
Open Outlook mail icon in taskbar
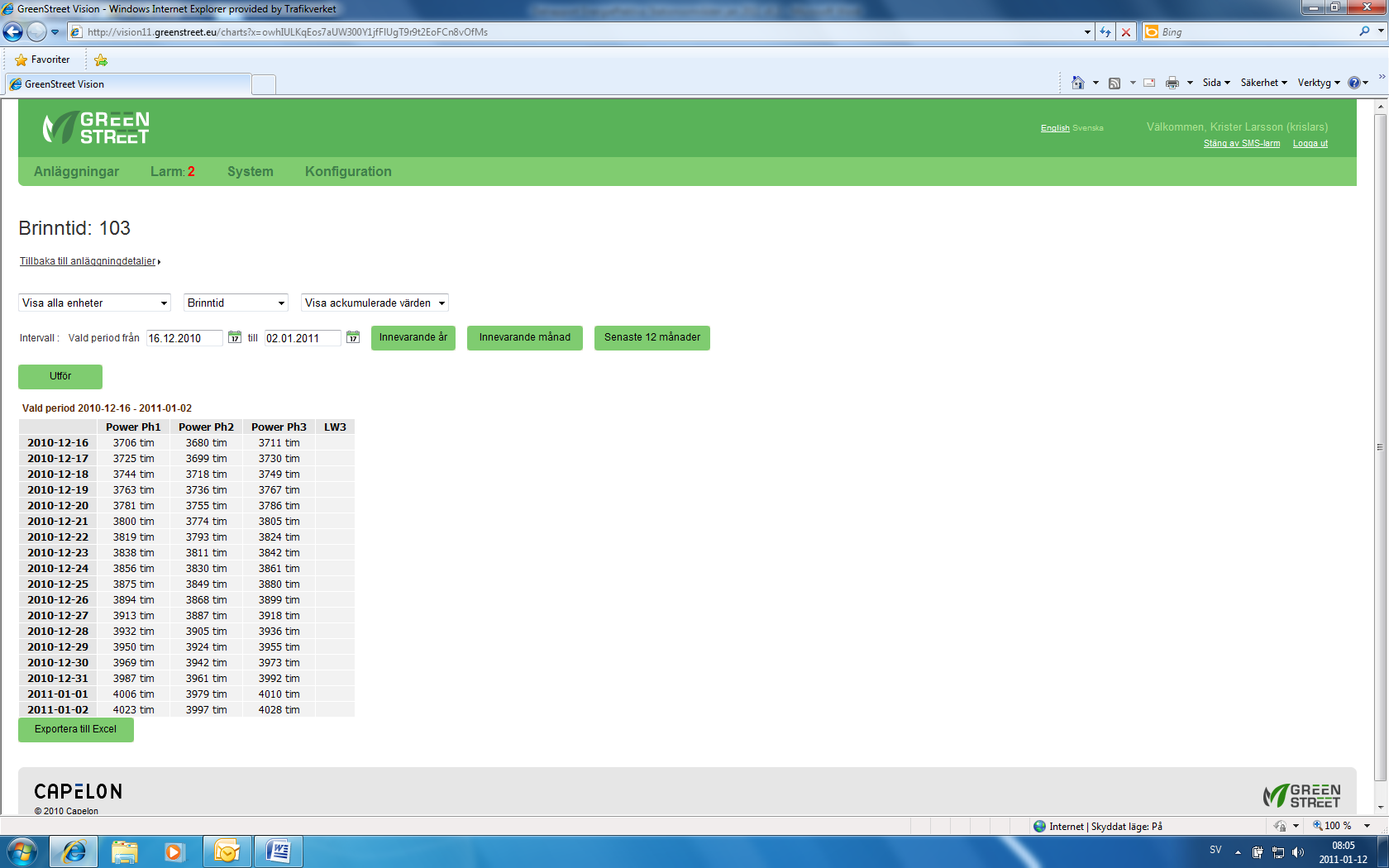[226, 851]
